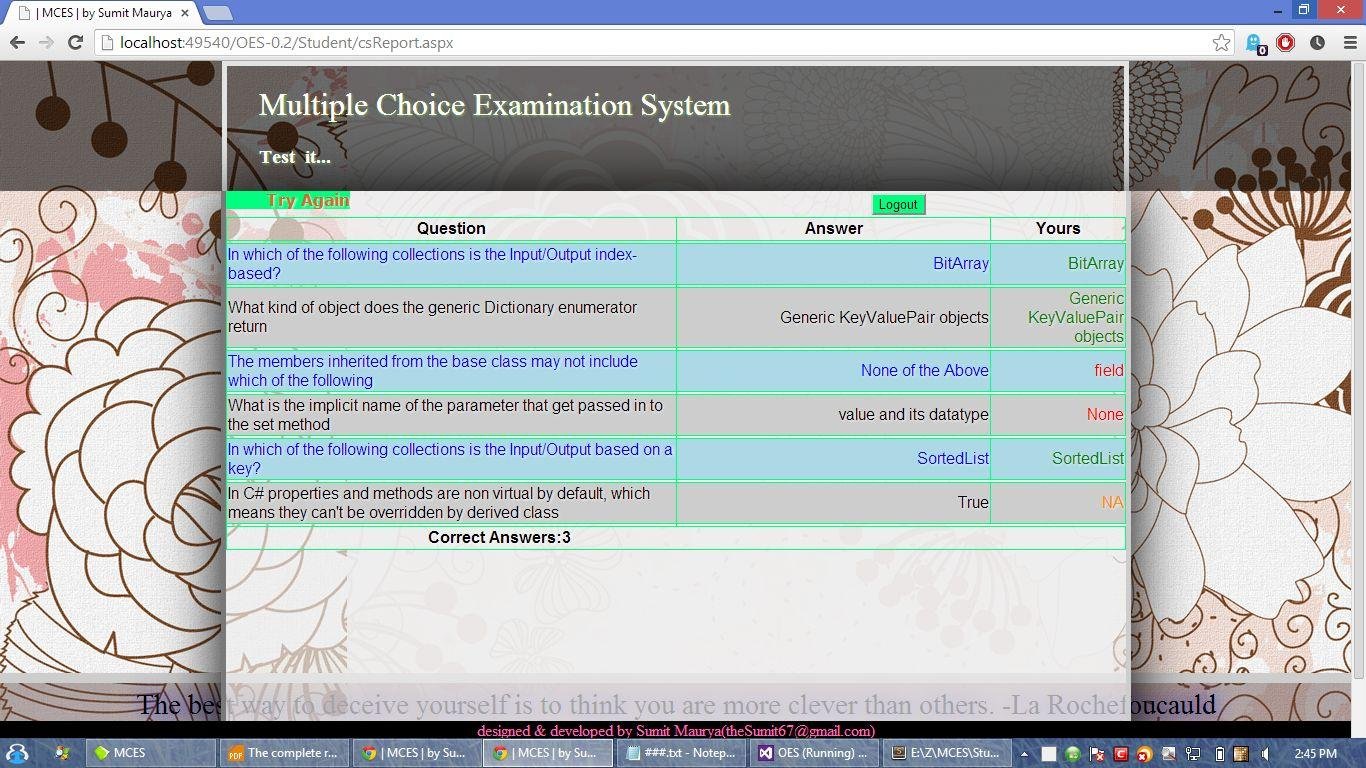
Task: Click the clock history extension icon
Action: click(x=1317, y=42)
